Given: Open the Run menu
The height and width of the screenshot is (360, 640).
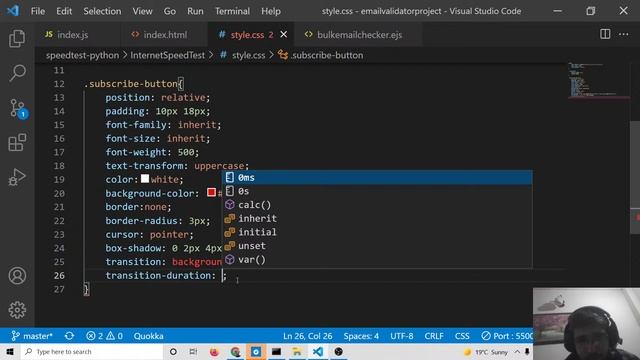Looking at the screenshot, I should (x=195, y=11).
